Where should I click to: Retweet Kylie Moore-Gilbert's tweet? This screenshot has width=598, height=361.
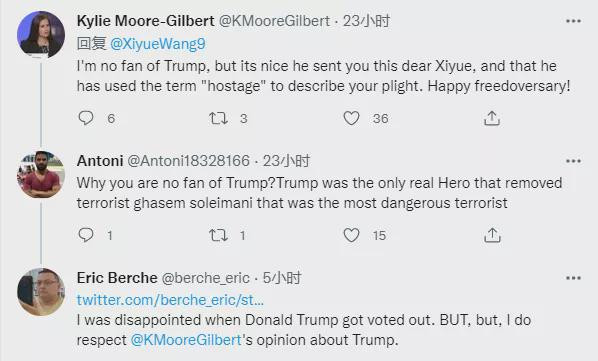218,118
